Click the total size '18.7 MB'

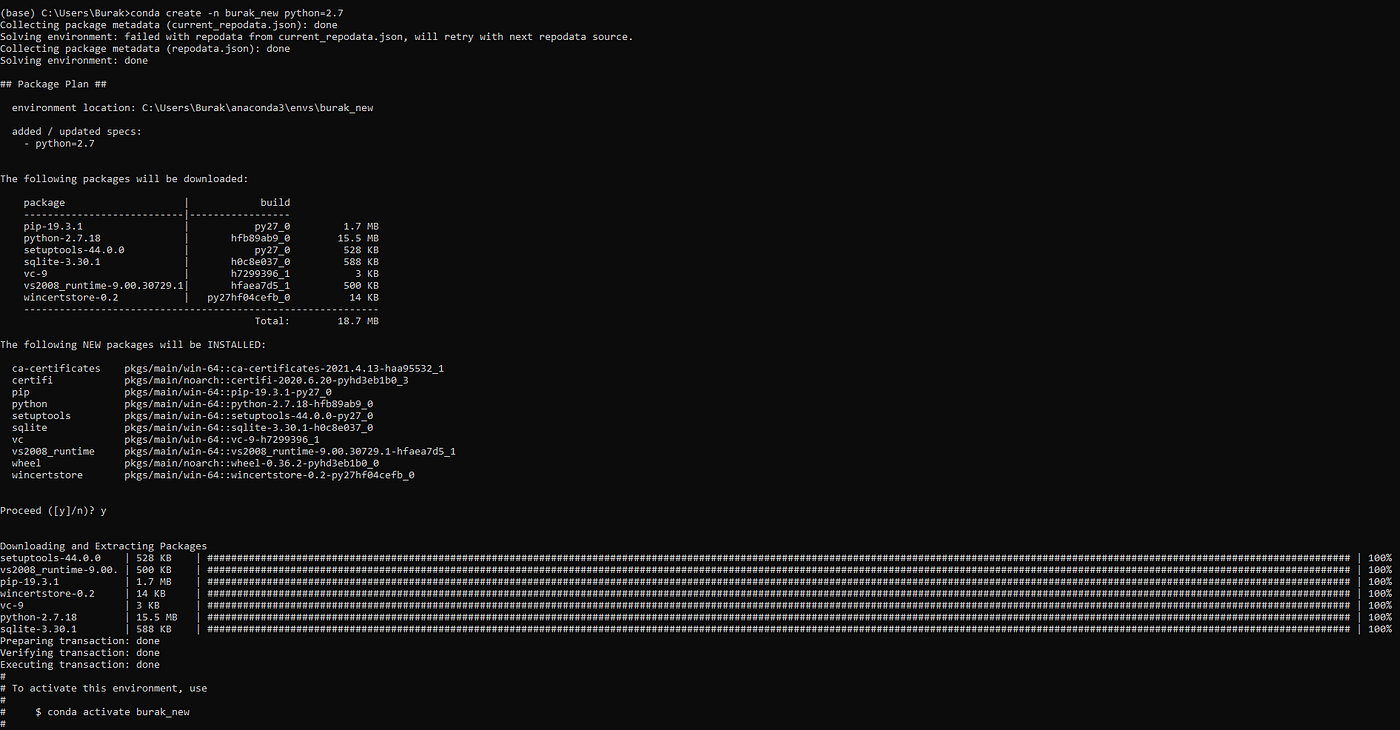point(358,322)
